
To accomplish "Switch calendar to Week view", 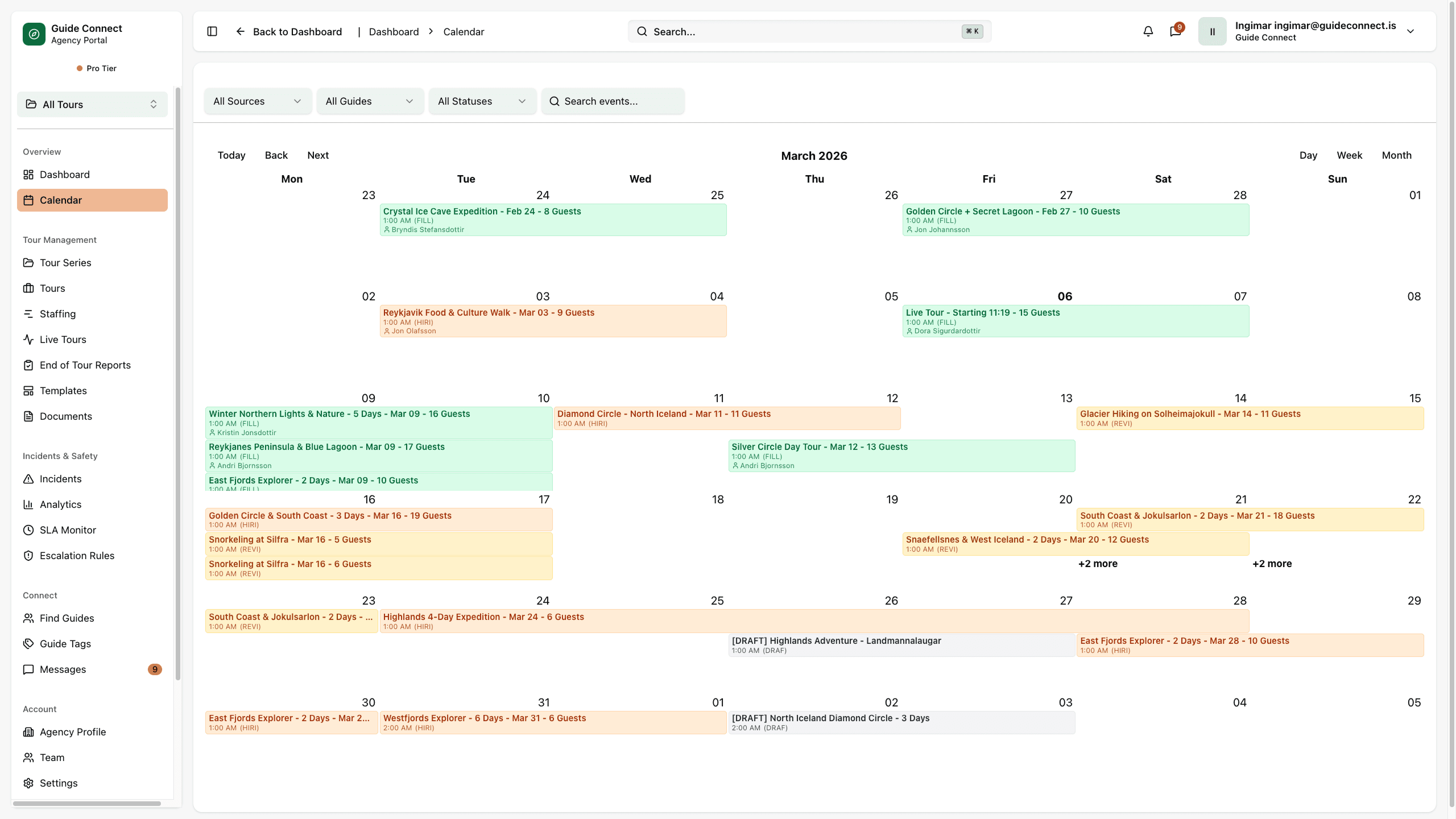I will click(x=1349, y=155).
